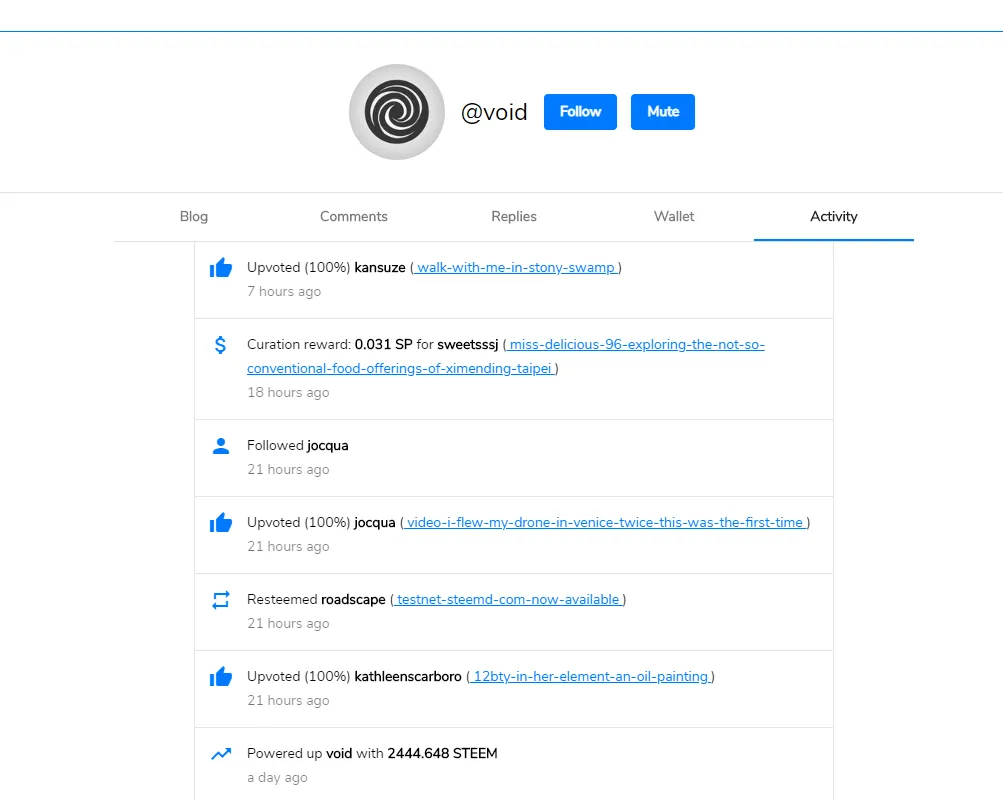Switch to the Blog tab
Screen dimensions: 1003x800
tap(194, 217)
